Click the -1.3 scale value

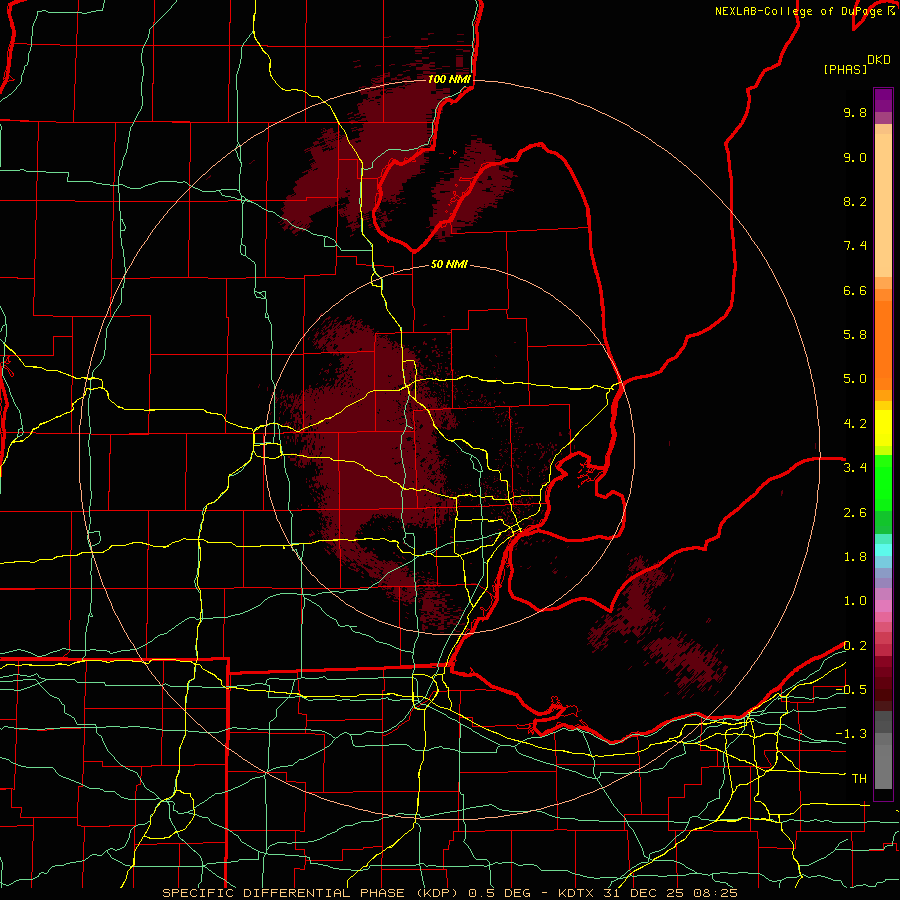point(851,734)
